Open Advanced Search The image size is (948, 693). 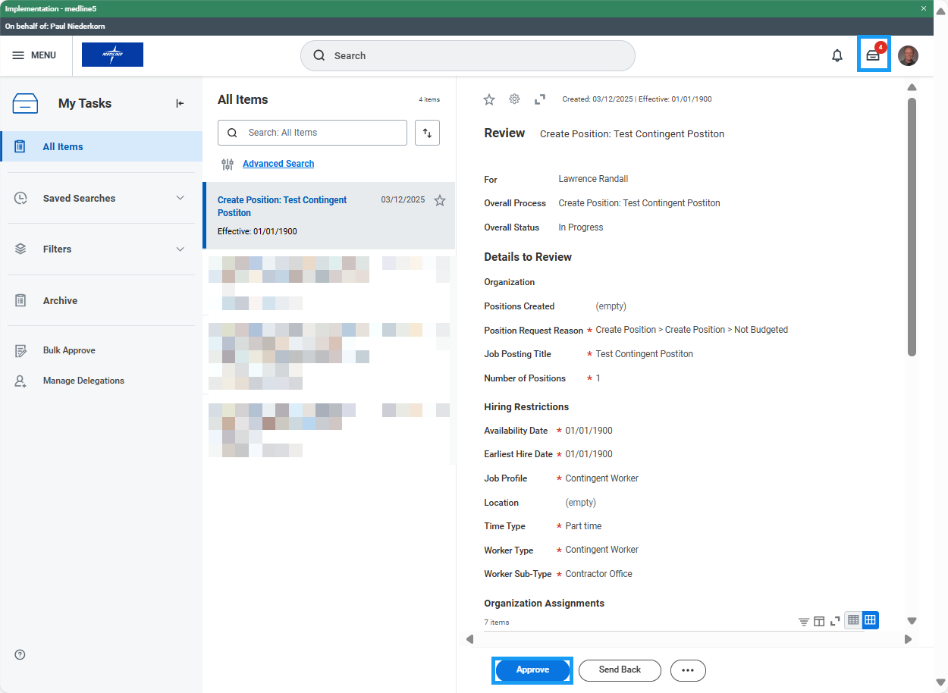point(278,163)
